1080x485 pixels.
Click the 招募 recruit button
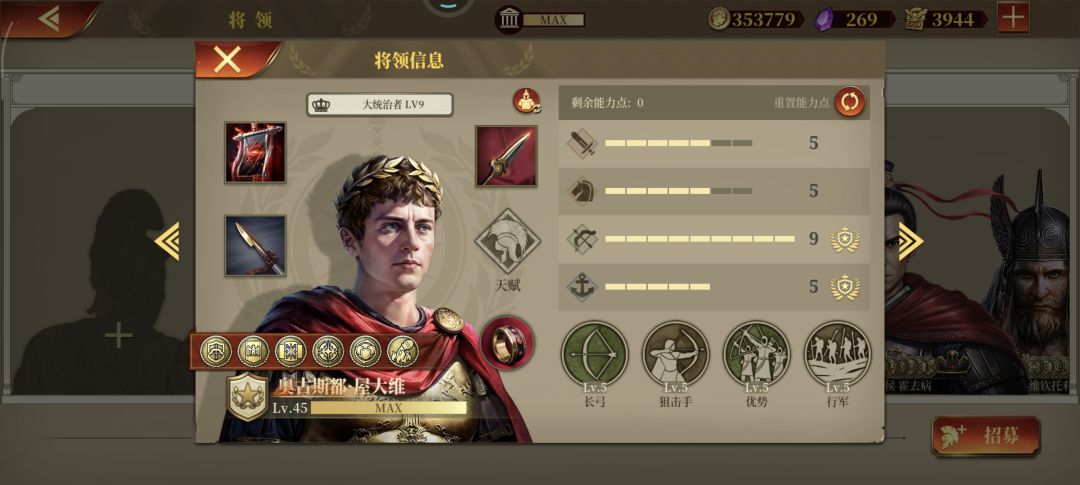986,436
